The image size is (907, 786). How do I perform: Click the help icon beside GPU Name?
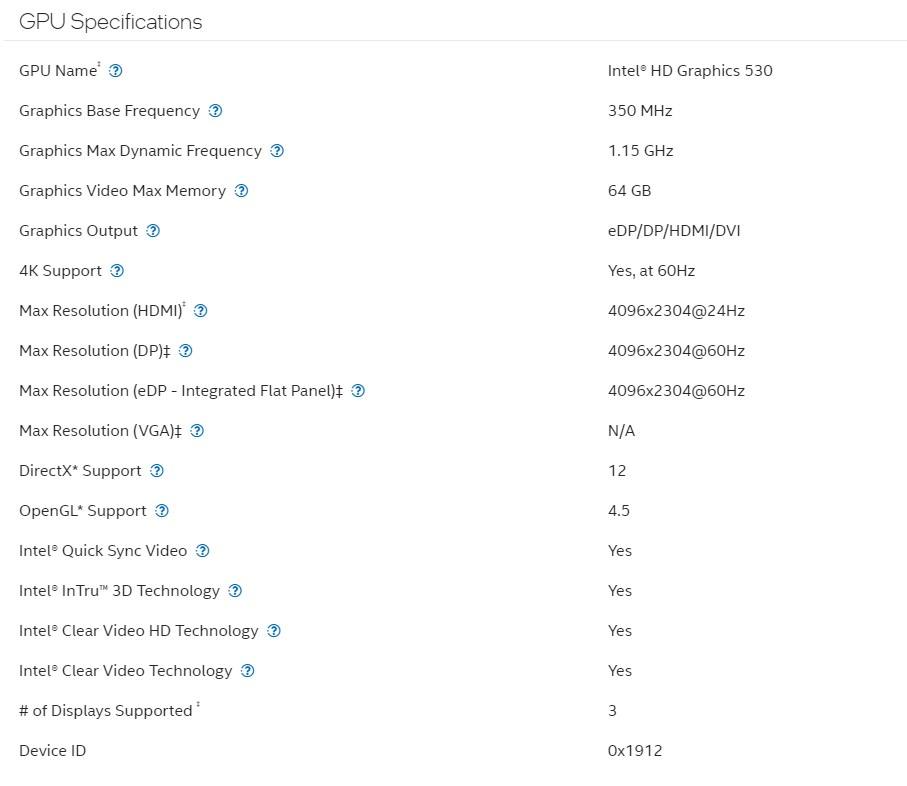[116, 71]
